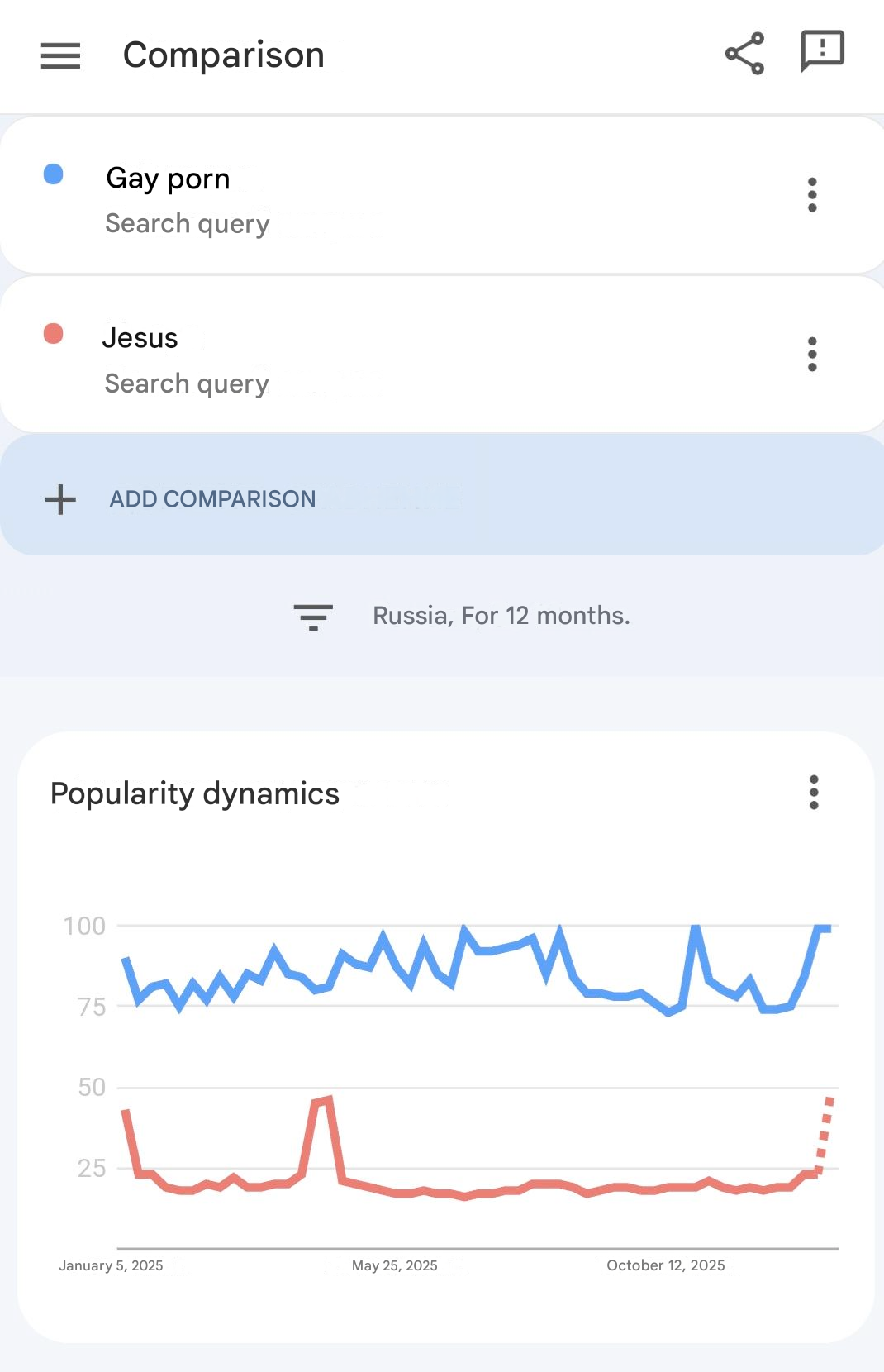
Task: Tap the share icon
Action: (x=744, y=54)
